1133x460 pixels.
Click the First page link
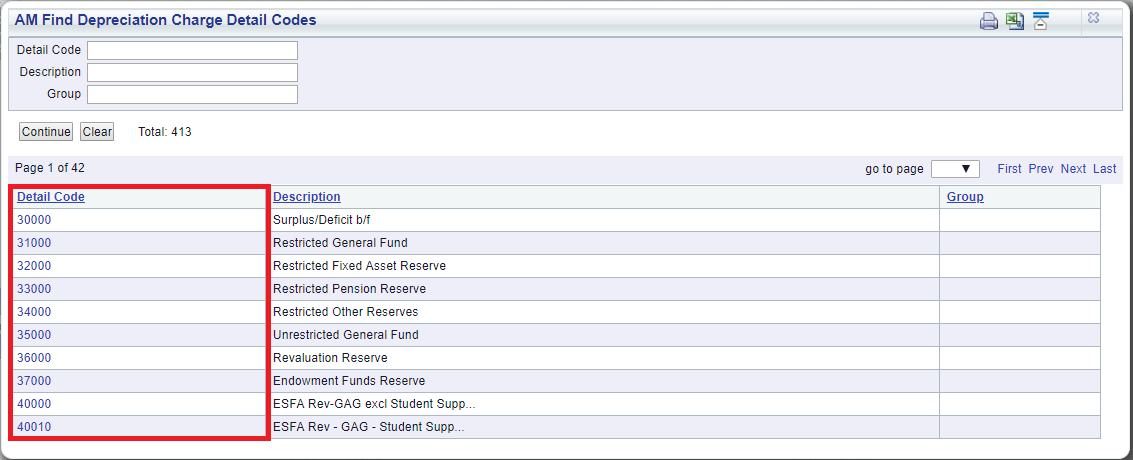(x=1009, y=169)
